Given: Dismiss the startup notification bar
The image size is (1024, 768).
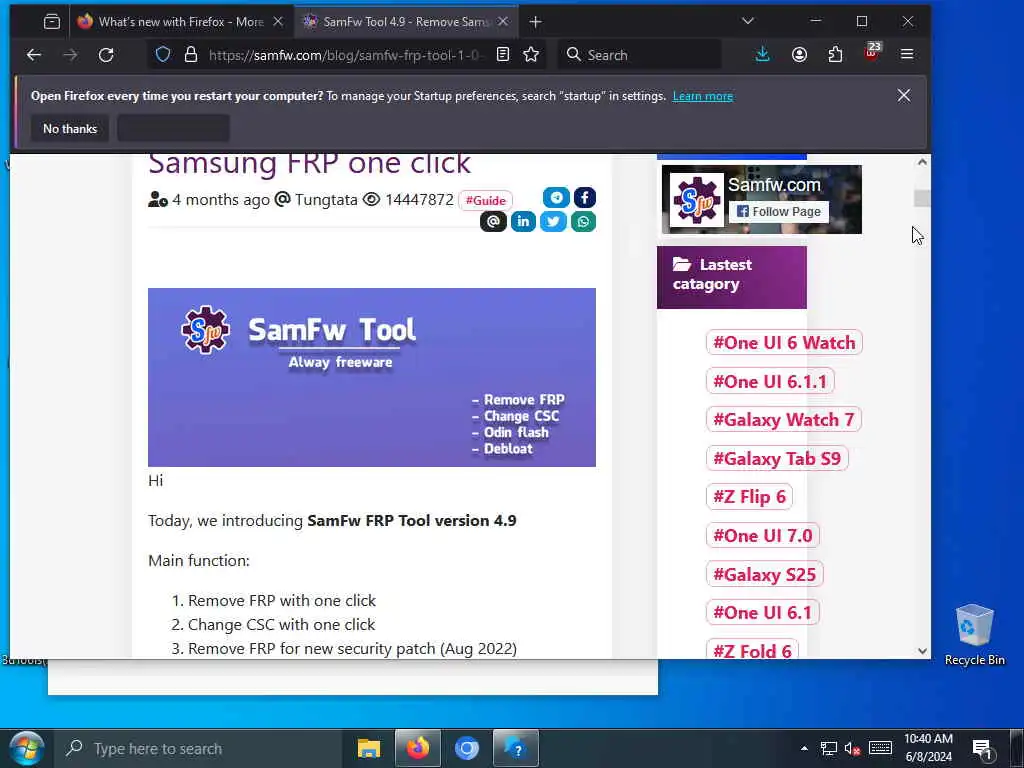Looking at the screenshot, I should [x=904, y=95].
